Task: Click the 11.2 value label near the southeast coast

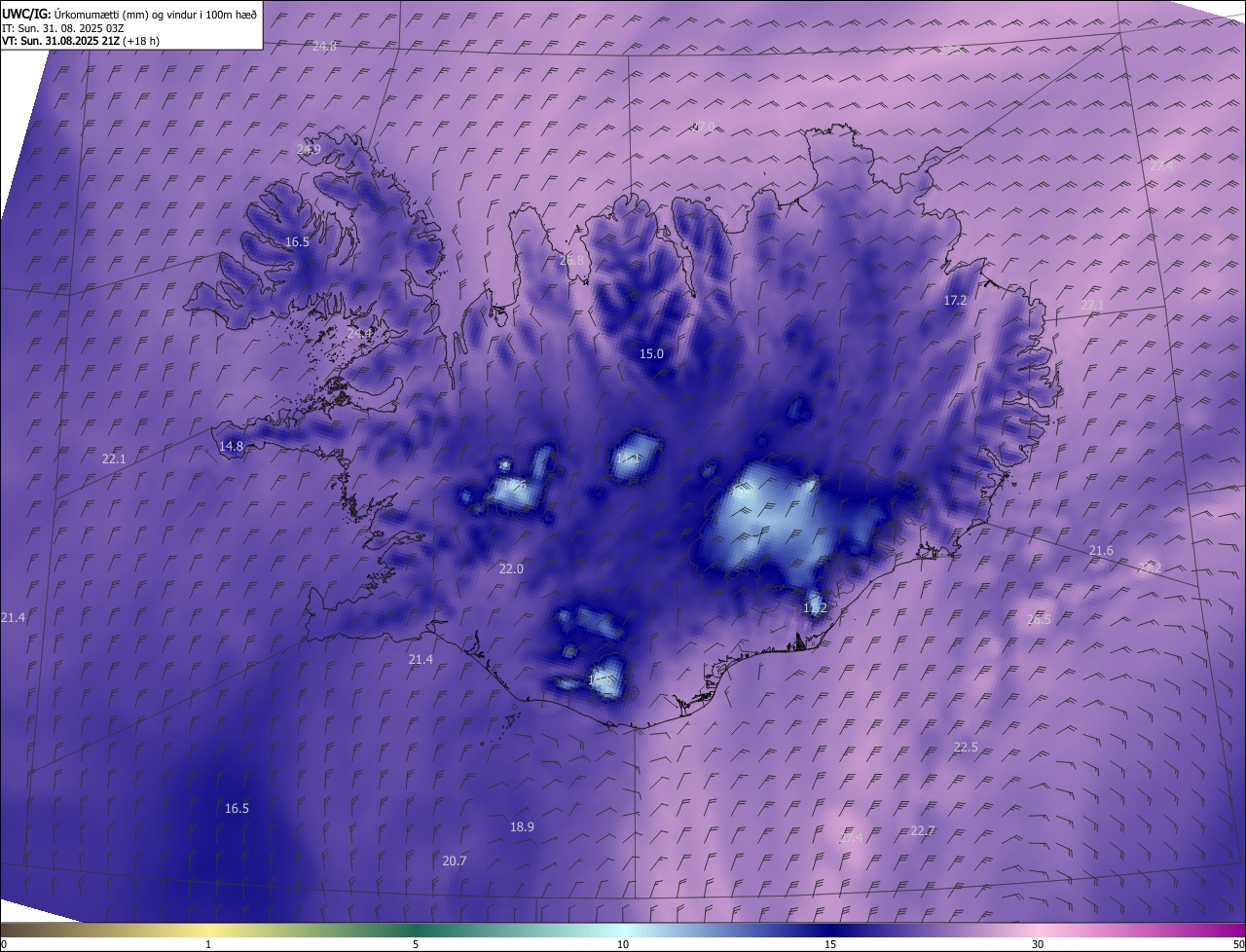Action: tap(815, 607)
